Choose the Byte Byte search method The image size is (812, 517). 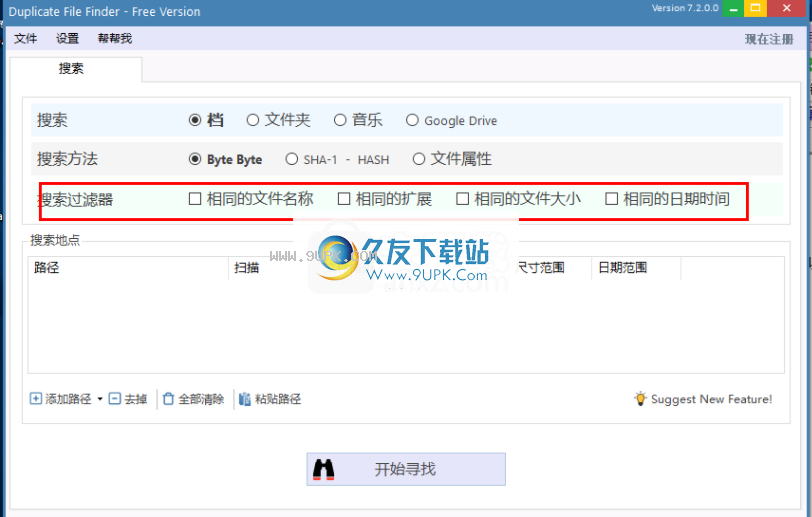pyautogui.click(x=195, y=159)
